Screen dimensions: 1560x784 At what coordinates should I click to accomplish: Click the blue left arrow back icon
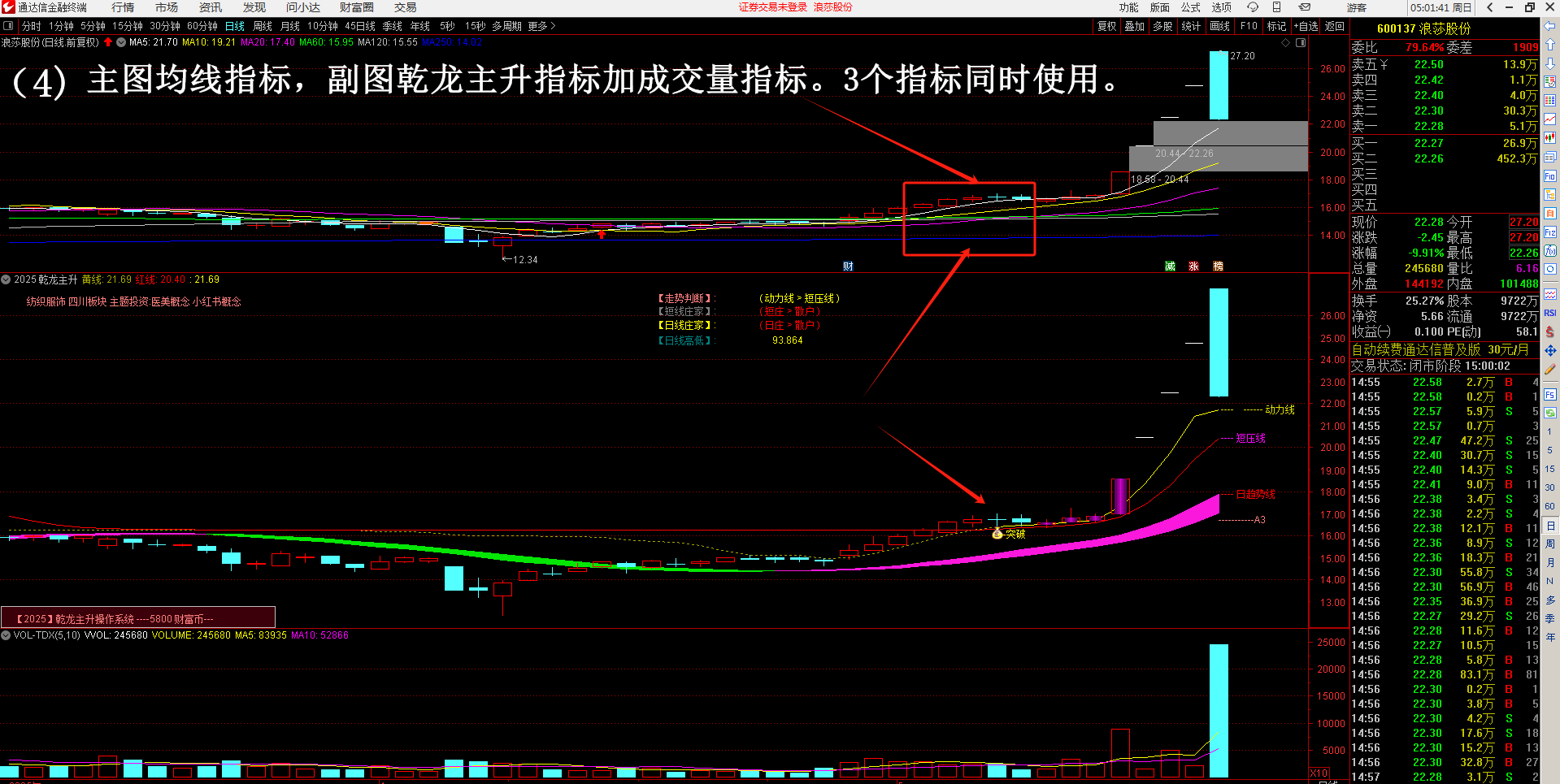pyautogui.click(x=1550, y=26)
